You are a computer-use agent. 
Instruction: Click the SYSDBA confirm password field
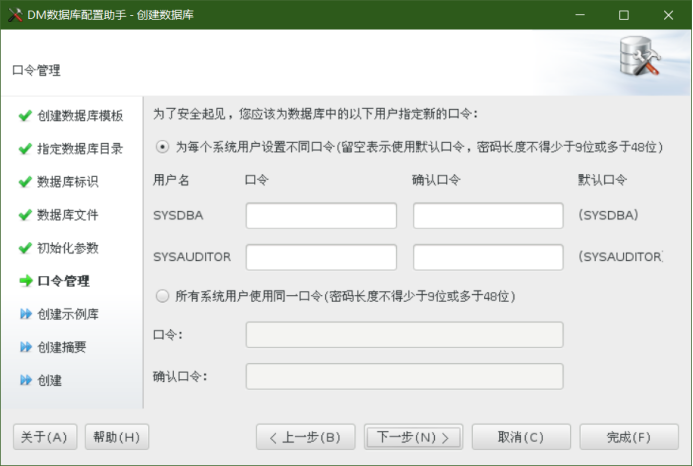pyautogui.click(x=488, y=216)
